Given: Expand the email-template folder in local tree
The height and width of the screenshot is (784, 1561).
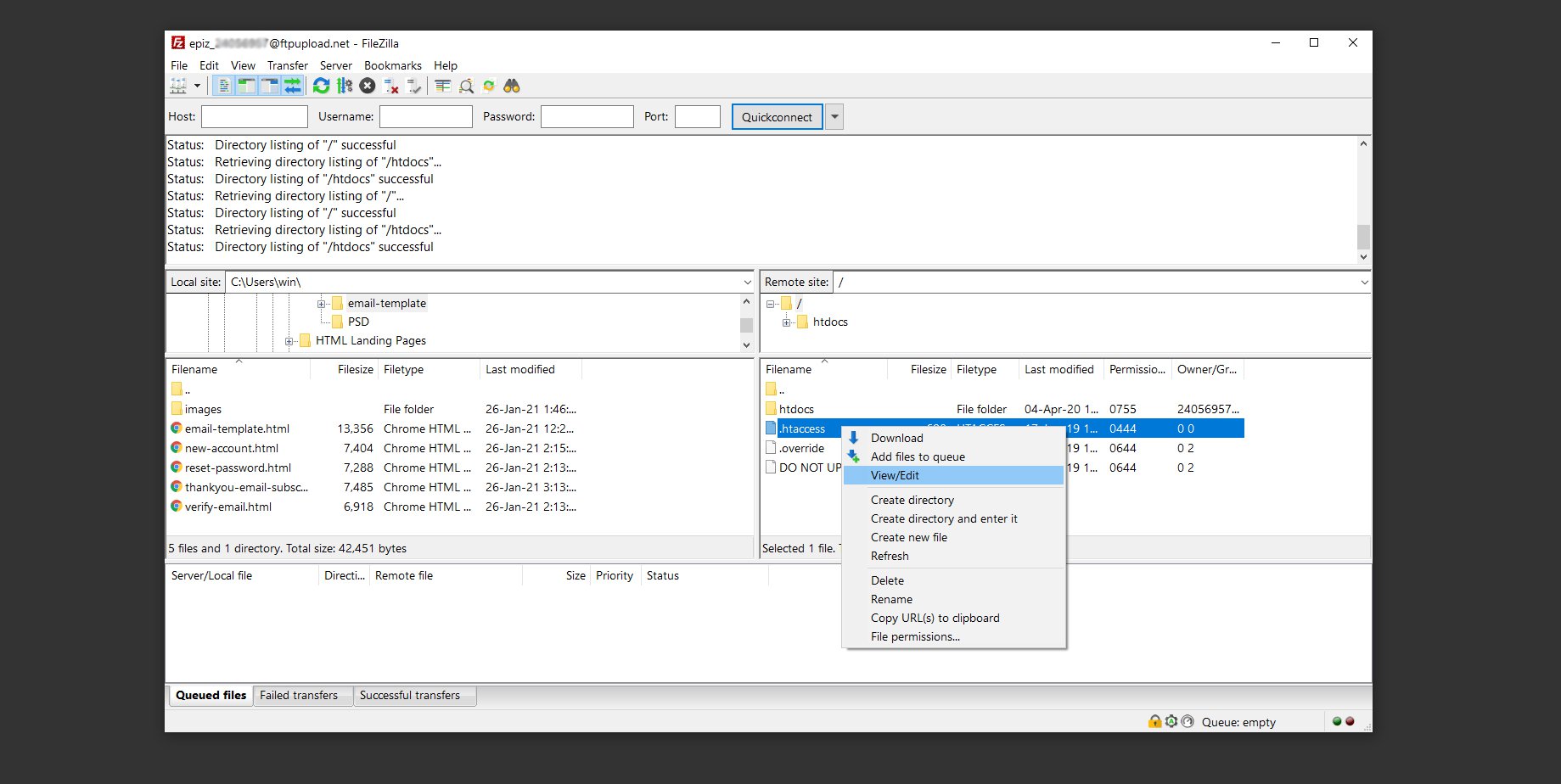Looking at the screenshot, I should (322, 303).
